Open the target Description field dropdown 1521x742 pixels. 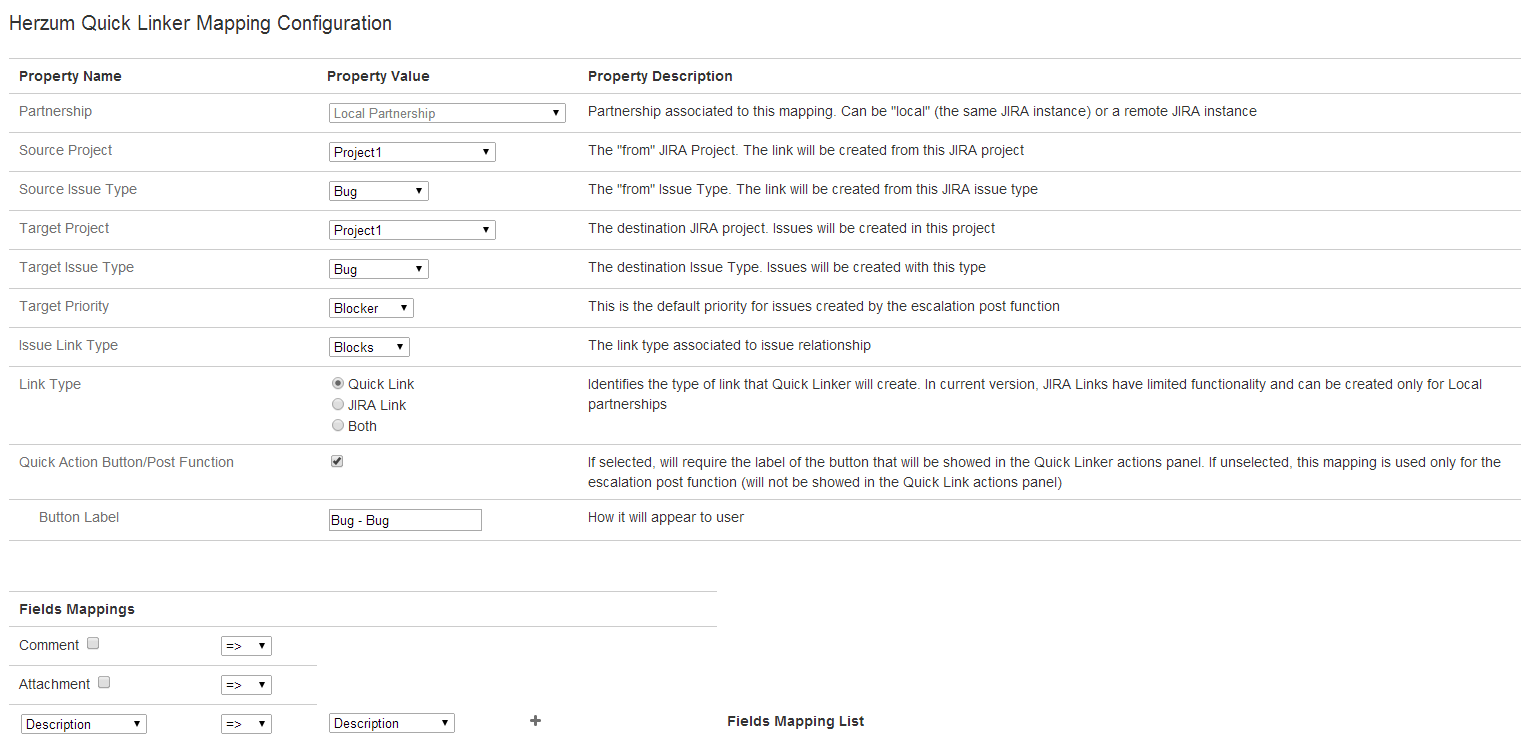click(x=391, y=723)
